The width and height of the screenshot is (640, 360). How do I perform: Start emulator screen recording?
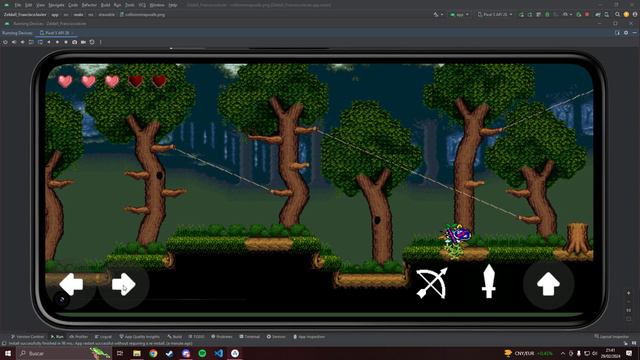coord(83,42)
